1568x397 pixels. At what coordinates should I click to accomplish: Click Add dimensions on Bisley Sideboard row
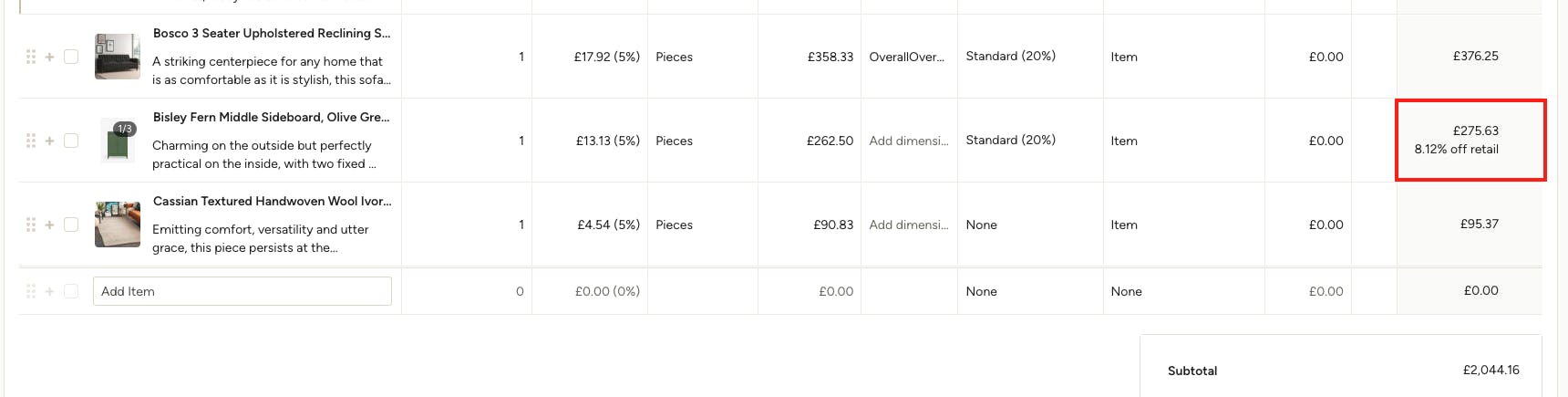click(x=908, y=141)
